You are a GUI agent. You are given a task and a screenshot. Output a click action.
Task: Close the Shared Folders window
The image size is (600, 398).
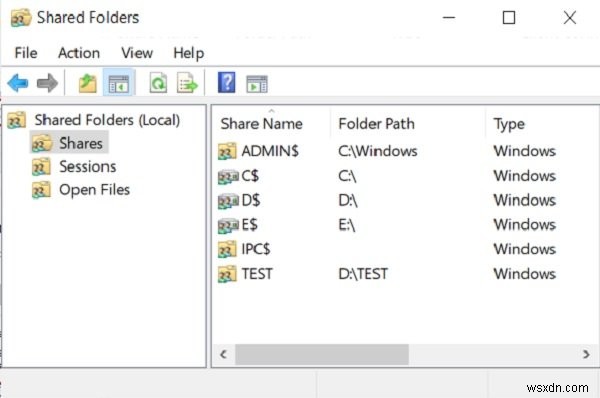[570, 18]
